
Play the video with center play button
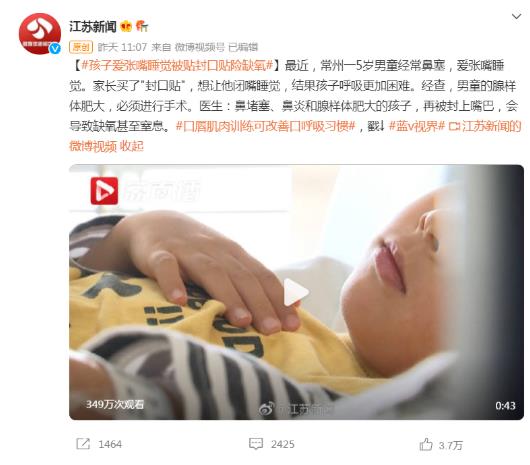coord(296,292)
